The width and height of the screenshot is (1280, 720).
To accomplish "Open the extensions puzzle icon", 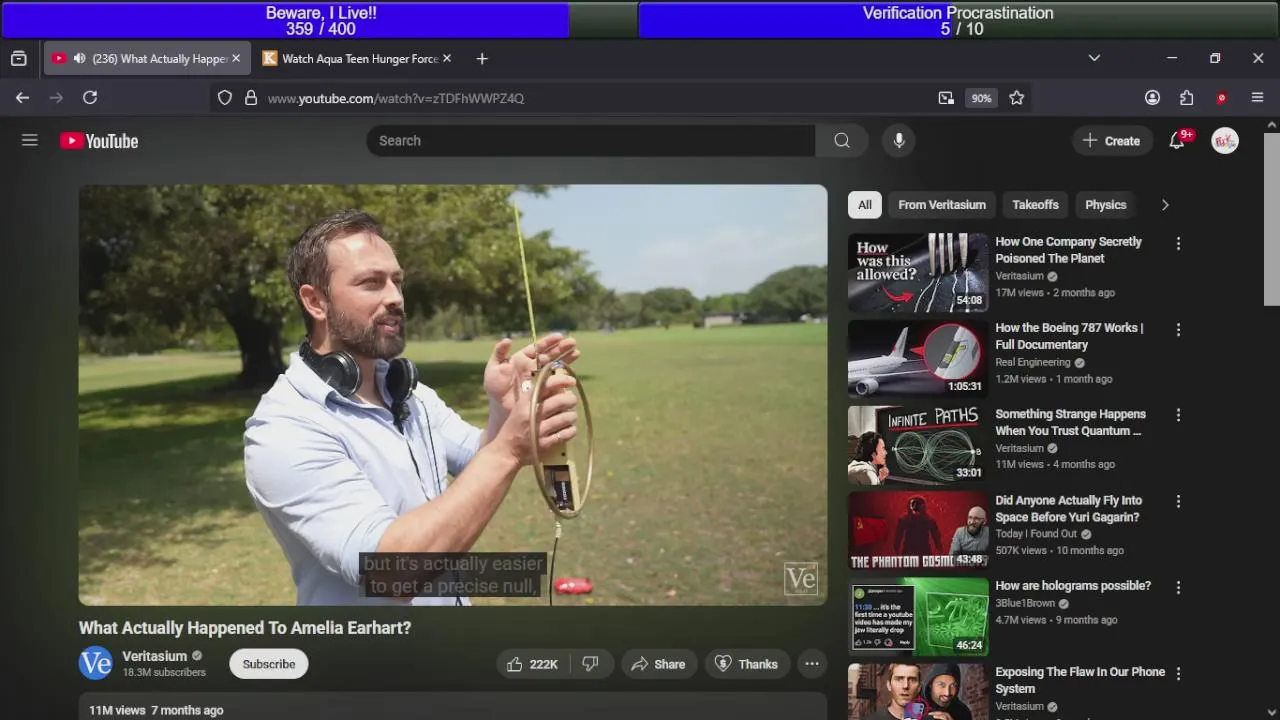I will (1187, 98).
